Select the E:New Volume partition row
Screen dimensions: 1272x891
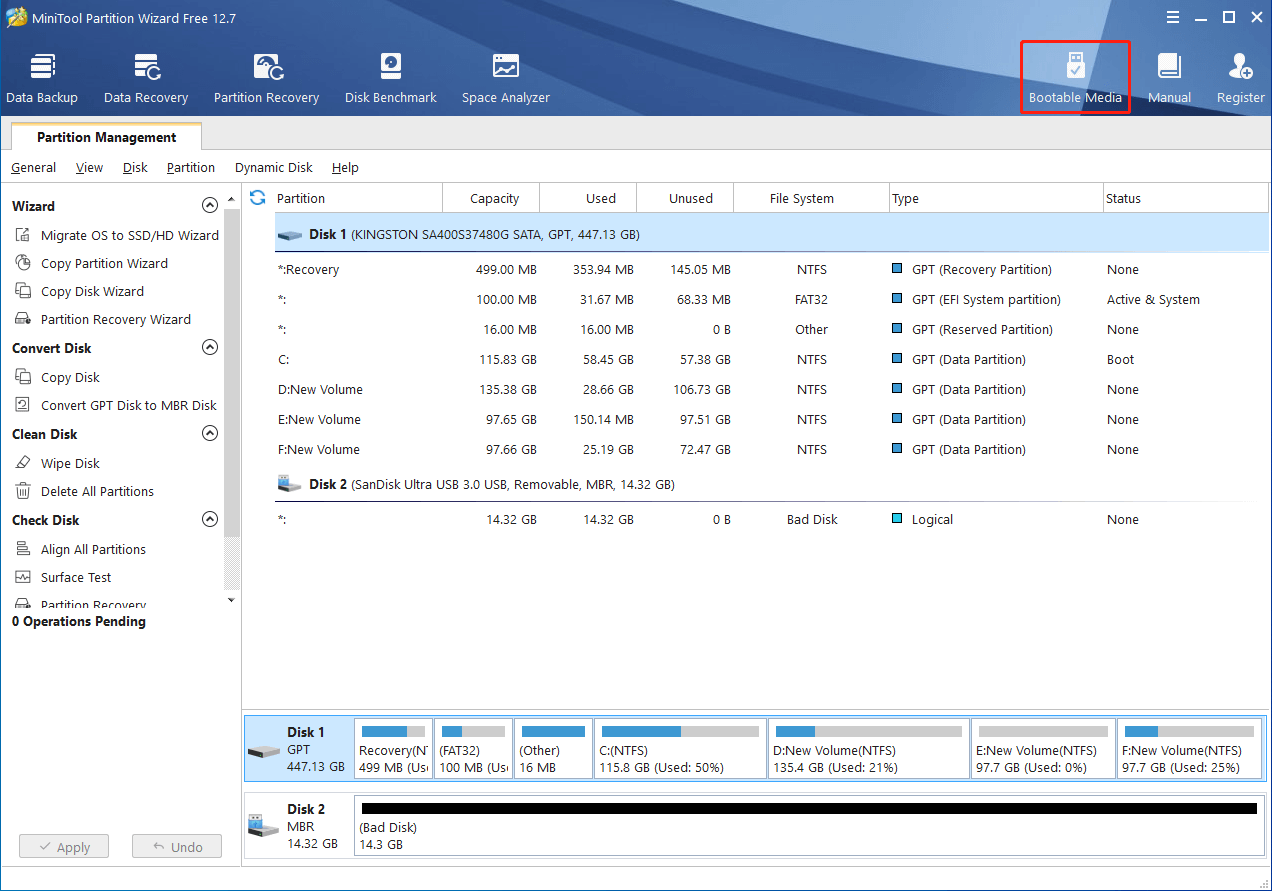click(770, 419)
